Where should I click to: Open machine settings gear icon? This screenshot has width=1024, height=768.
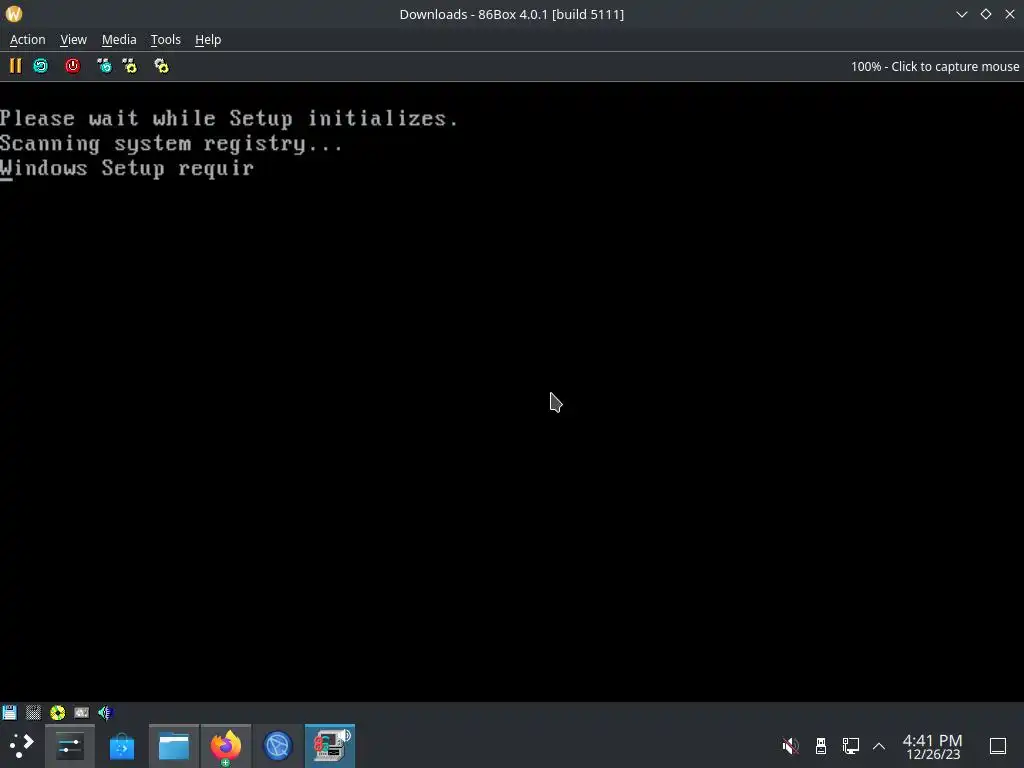(161, 66)
